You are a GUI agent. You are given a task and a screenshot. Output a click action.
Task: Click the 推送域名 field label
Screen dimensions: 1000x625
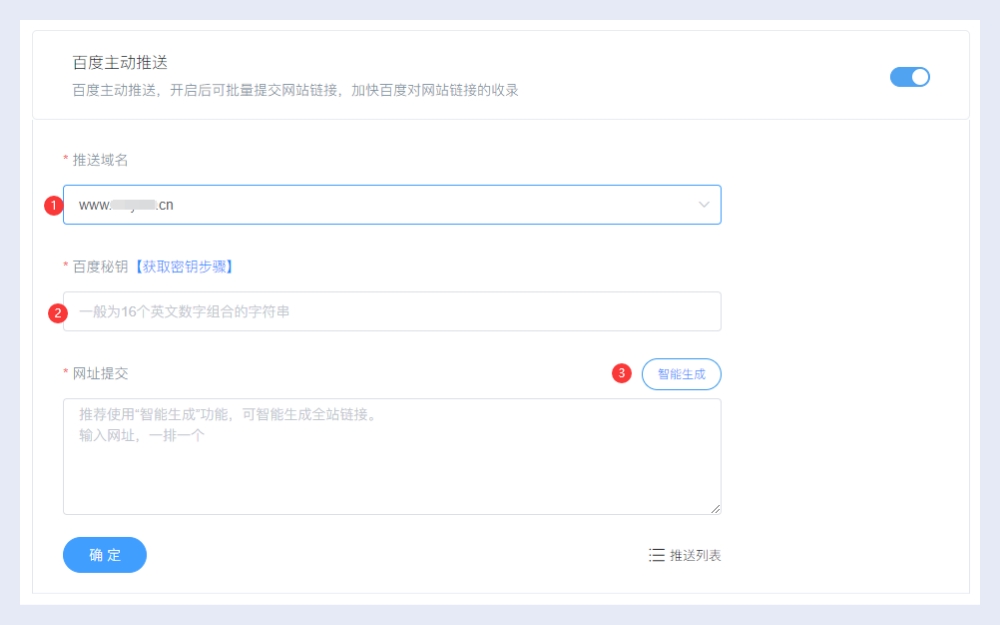(x=100, y=160)
